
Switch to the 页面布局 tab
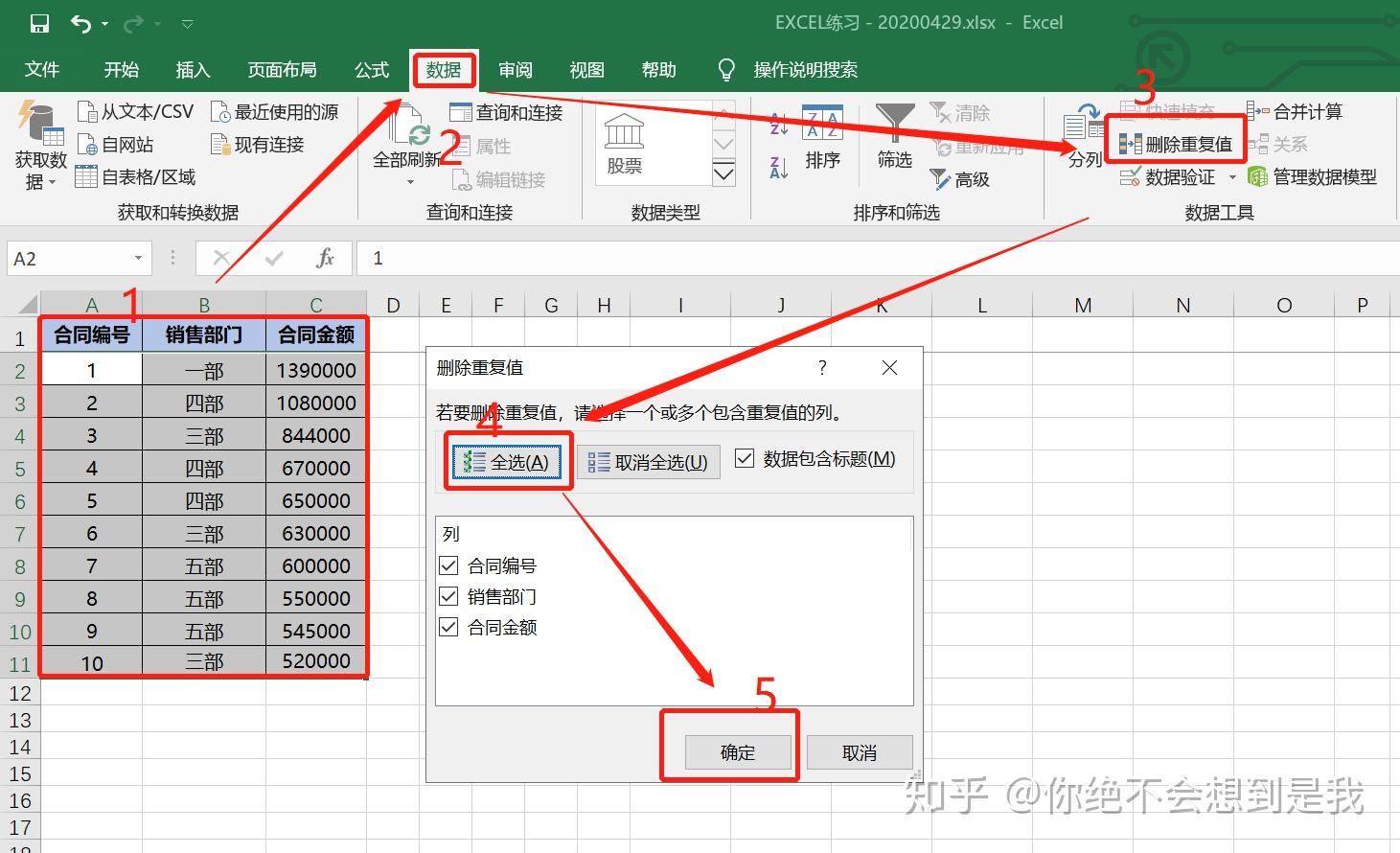[282, 69]
